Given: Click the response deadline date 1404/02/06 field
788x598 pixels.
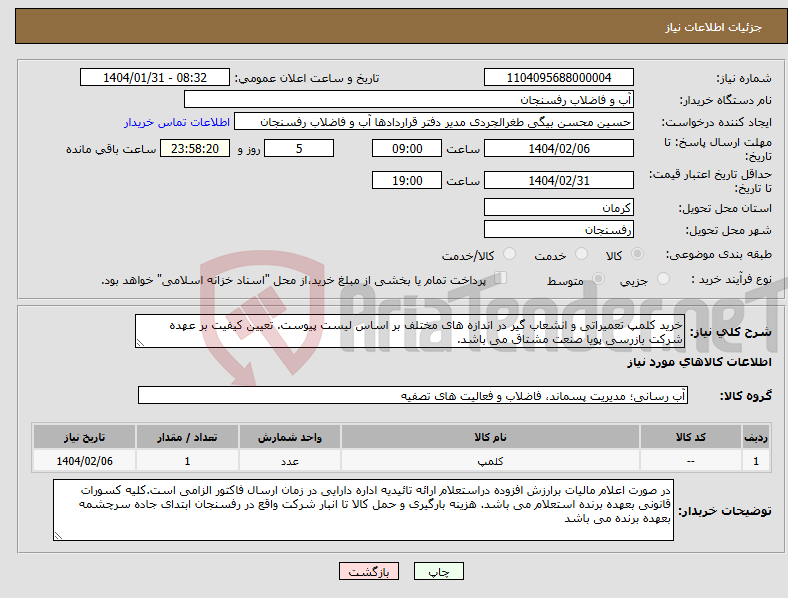Looking at the screenshot, I should click(558, 148).
